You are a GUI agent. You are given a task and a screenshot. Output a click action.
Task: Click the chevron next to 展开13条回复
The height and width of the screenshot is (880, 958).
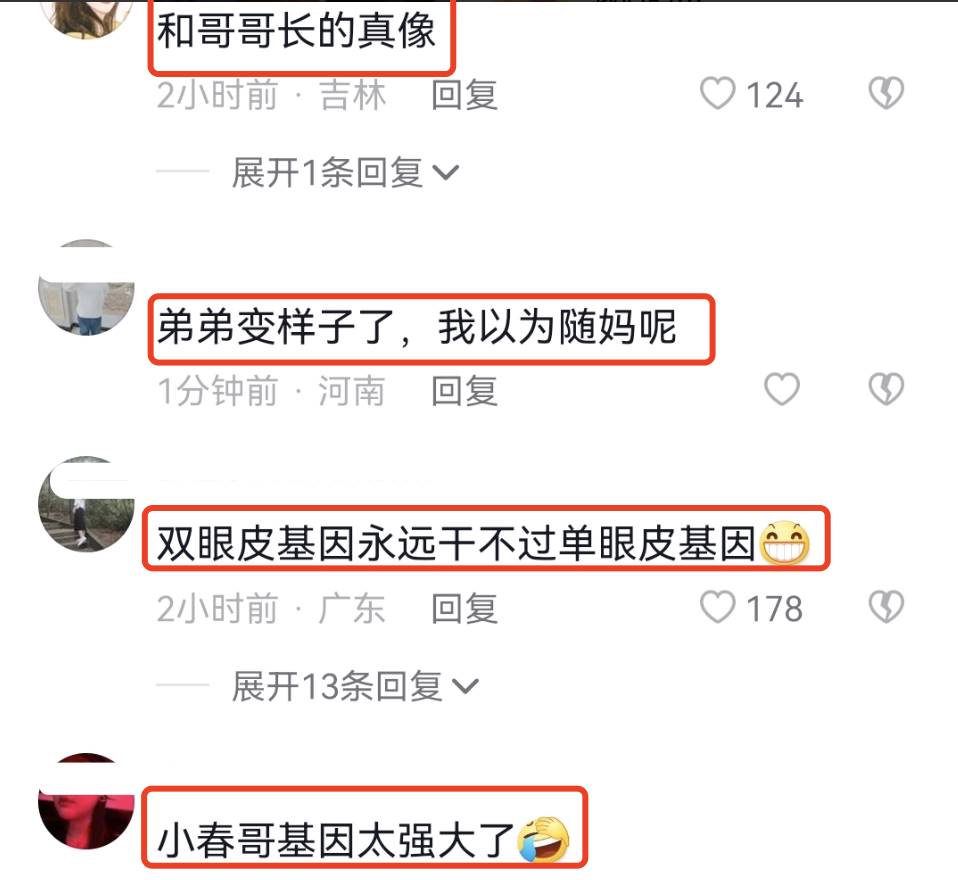(466, 687)
